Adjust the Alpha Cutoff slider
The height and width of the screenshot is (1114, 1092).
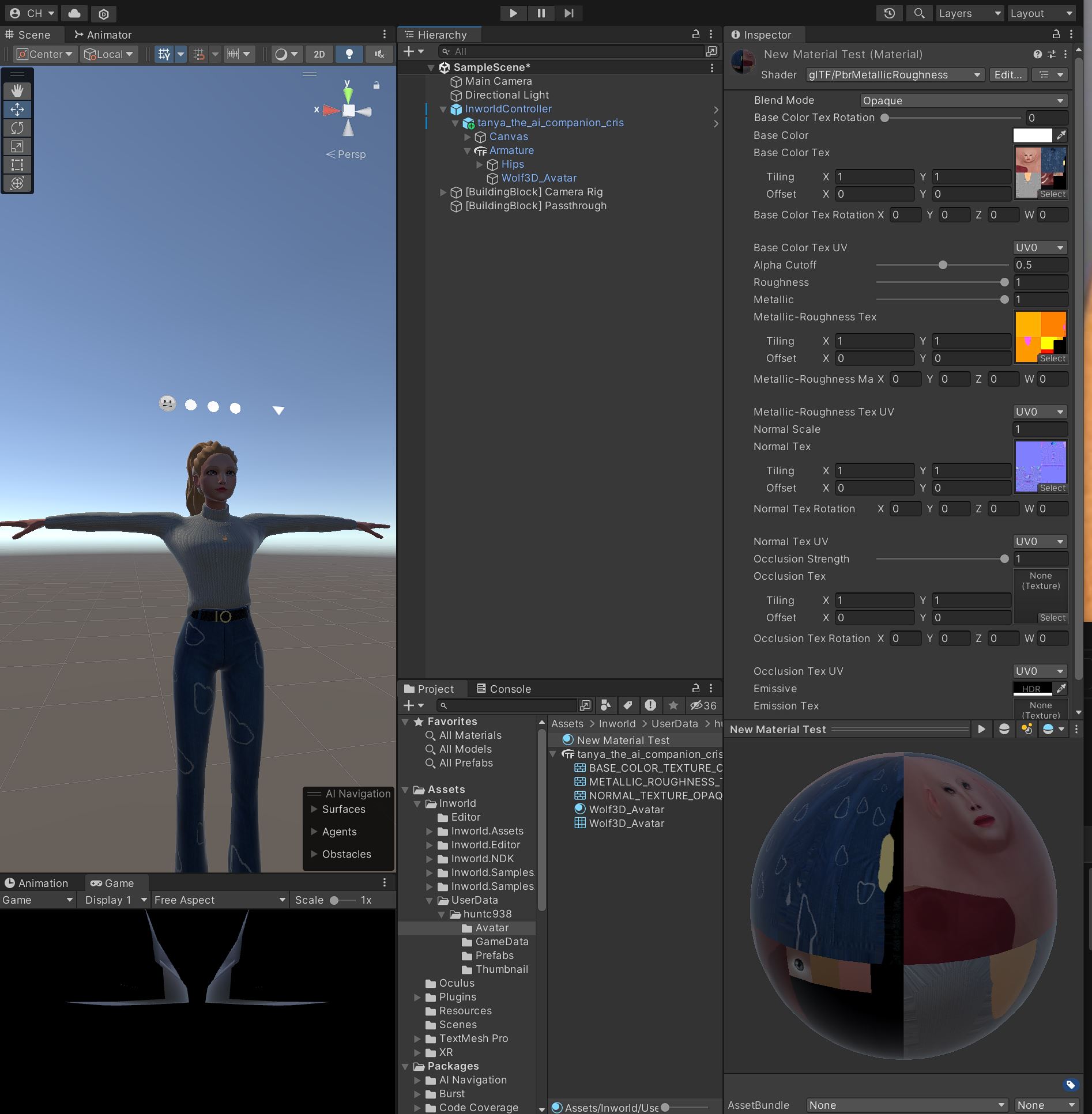click(942, 265)
